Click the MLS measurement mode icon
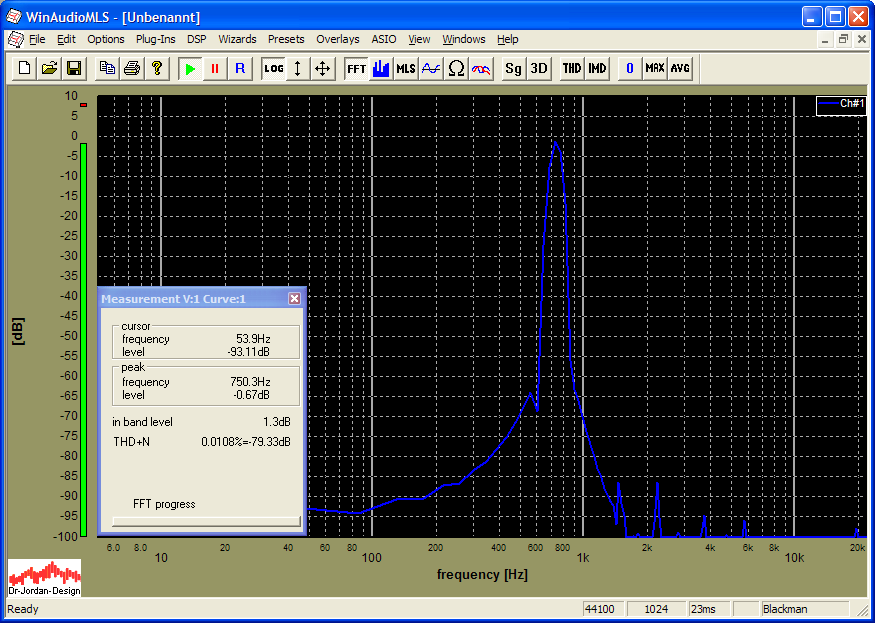The image size is (875, 623). click(x=405, y=68)
